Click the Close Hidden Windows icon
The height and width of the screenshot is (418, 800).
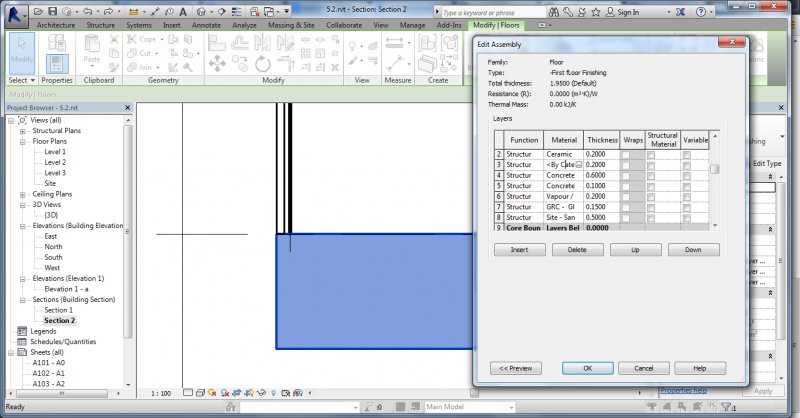click(x=255, y=11)
